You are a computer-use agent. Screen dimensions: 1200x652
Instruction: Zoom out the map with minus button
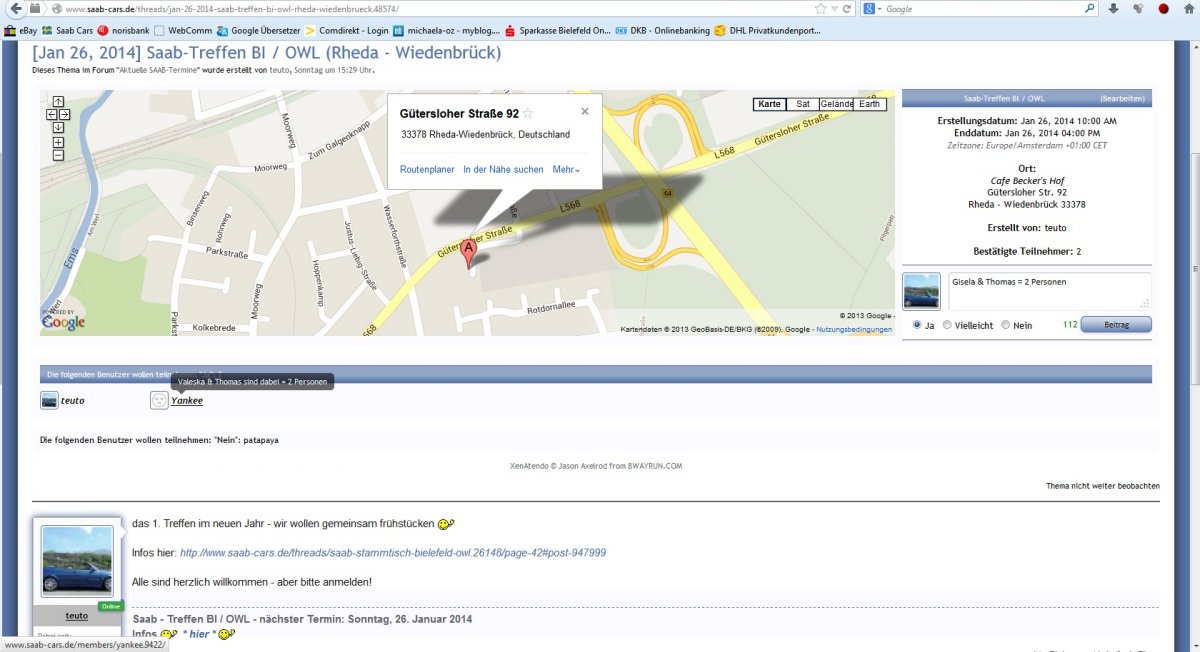click(x=58, y=155)
